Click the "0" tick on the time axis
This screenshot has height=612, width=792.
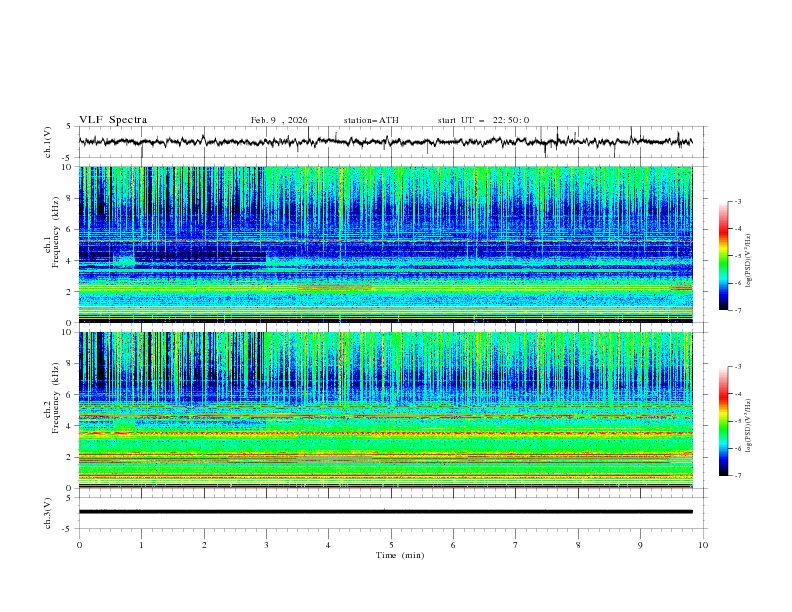click(79, 545)
